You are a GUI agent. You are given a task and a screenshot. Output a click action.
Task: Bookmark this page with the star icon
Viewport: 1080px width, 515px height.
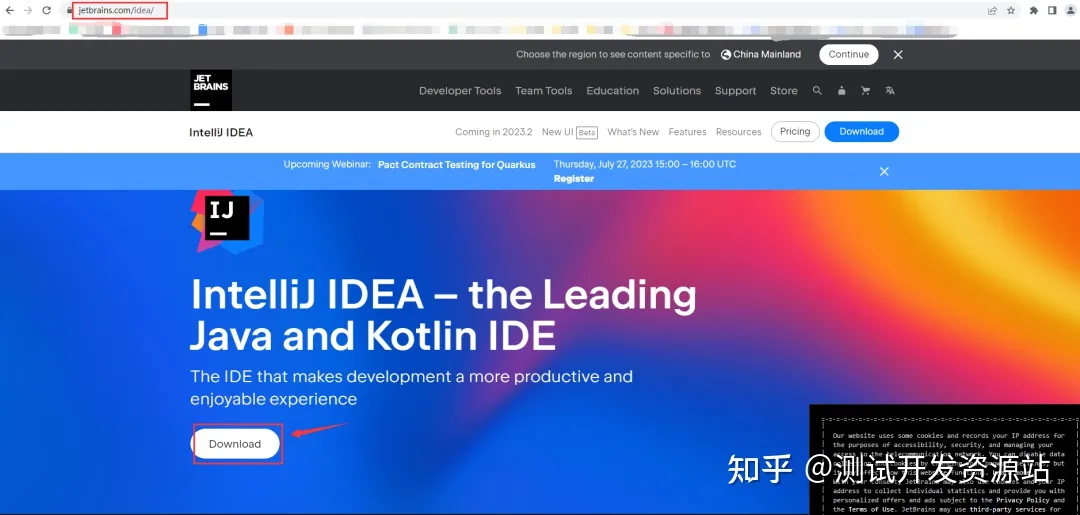[1011, 10]
